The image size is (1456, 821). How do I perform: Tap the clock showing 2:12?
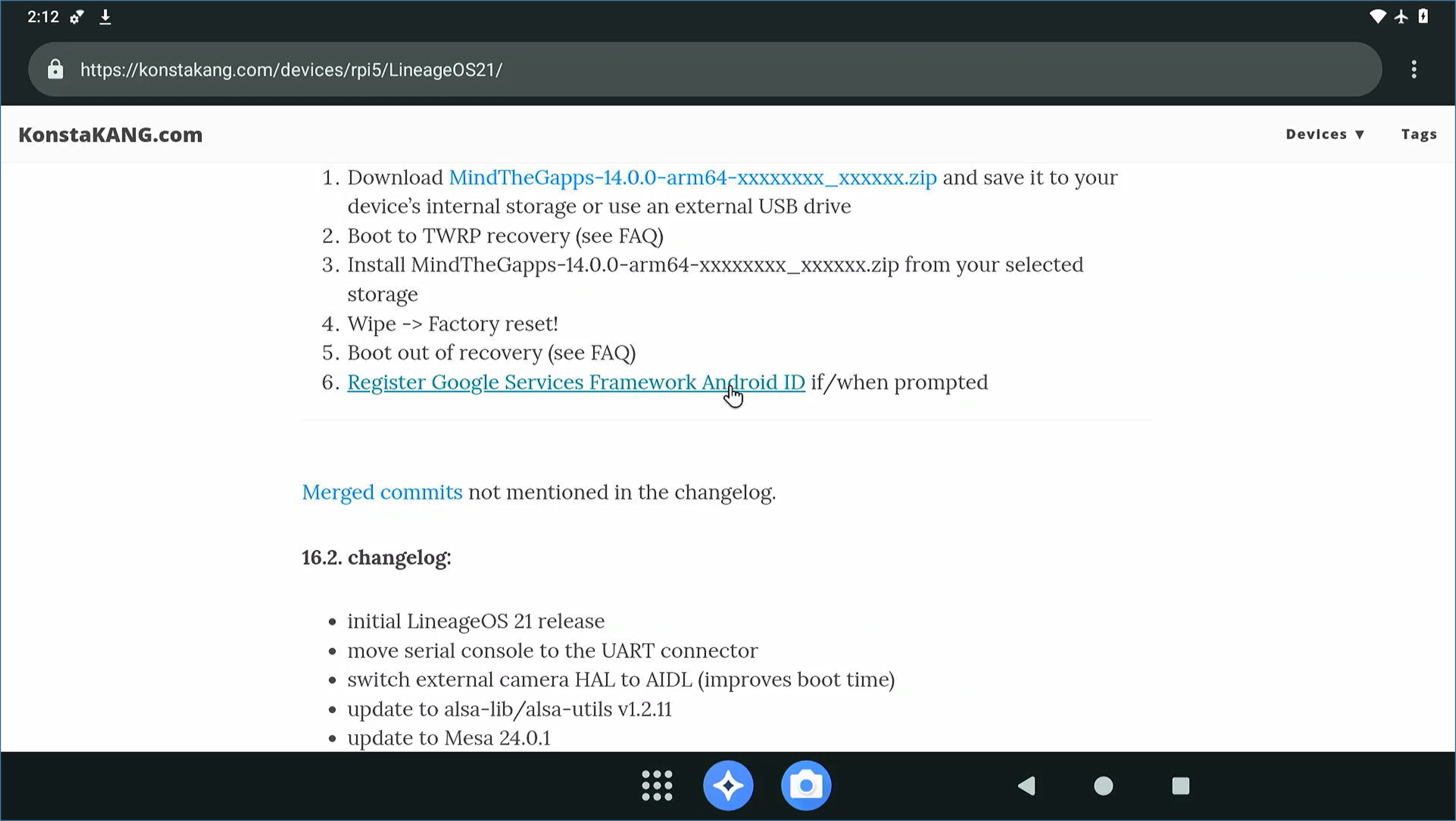[43, 17]
